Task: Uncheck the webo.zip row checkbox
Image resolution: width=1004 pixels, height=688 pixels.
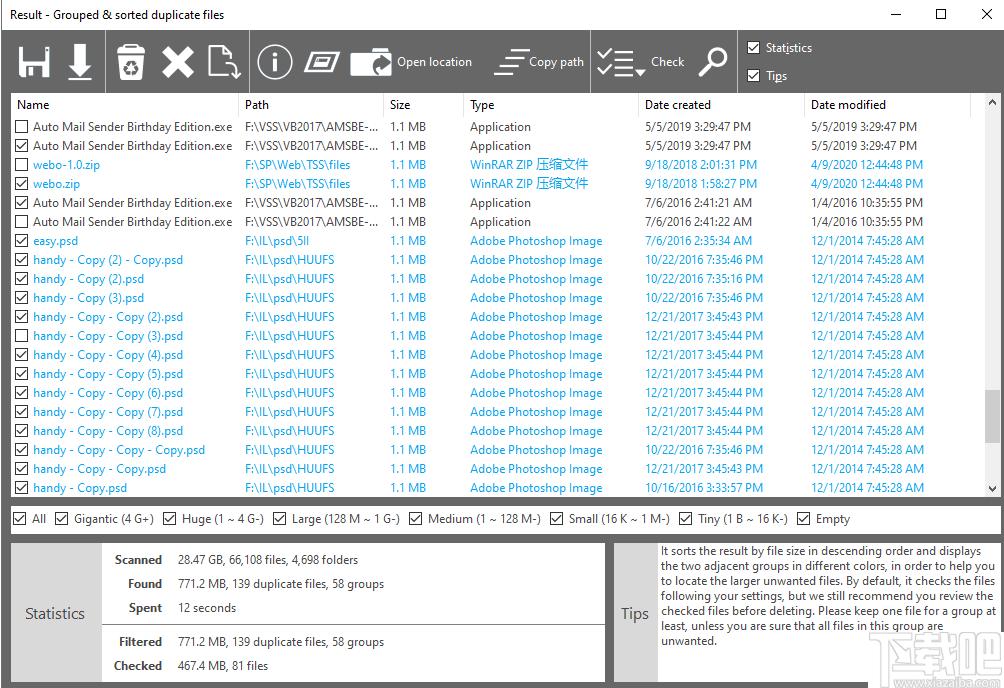Action: (21, 184)
